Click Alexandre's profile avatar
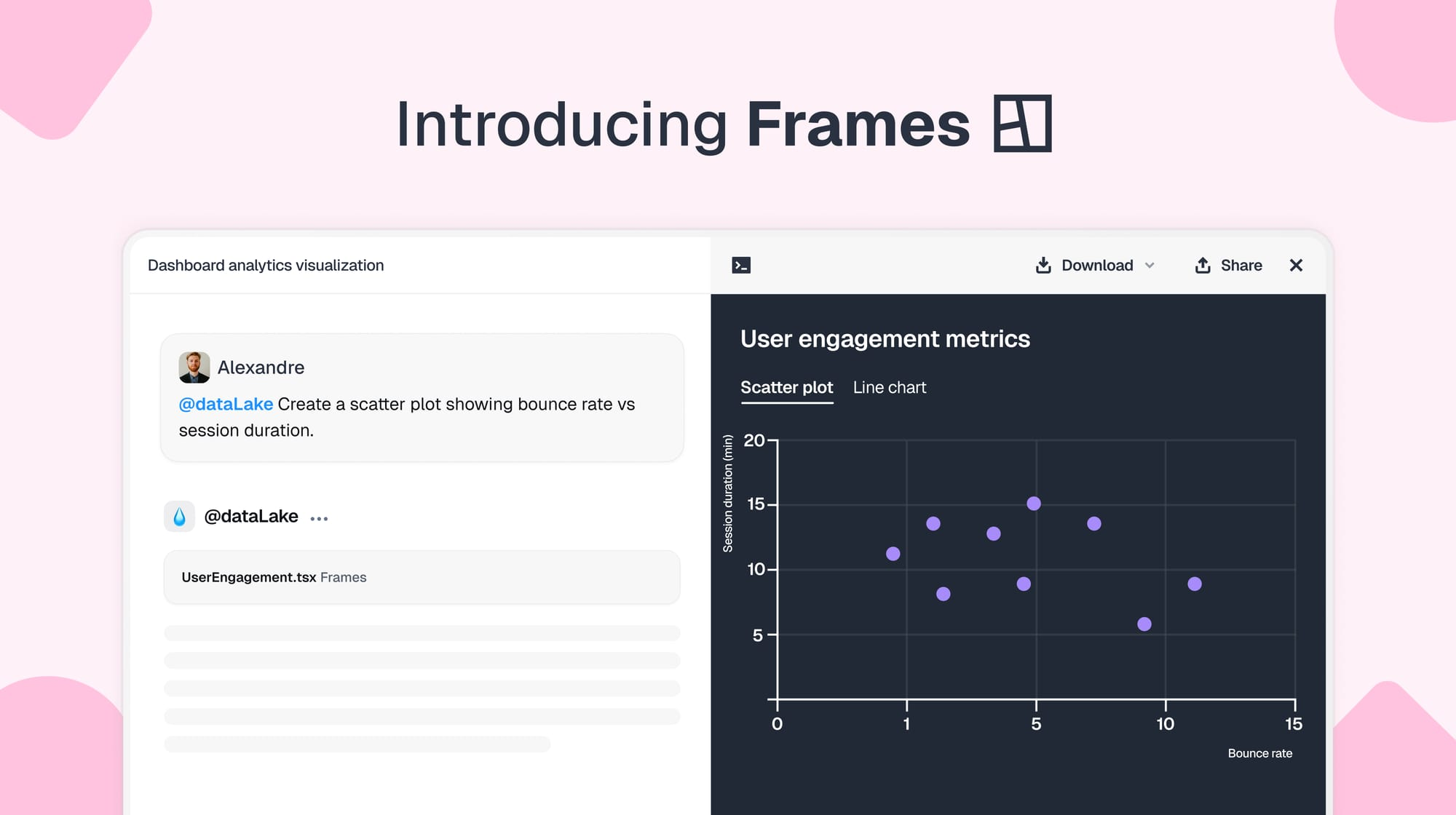This screenshot has height=815, width=1456. pos(193,367)
